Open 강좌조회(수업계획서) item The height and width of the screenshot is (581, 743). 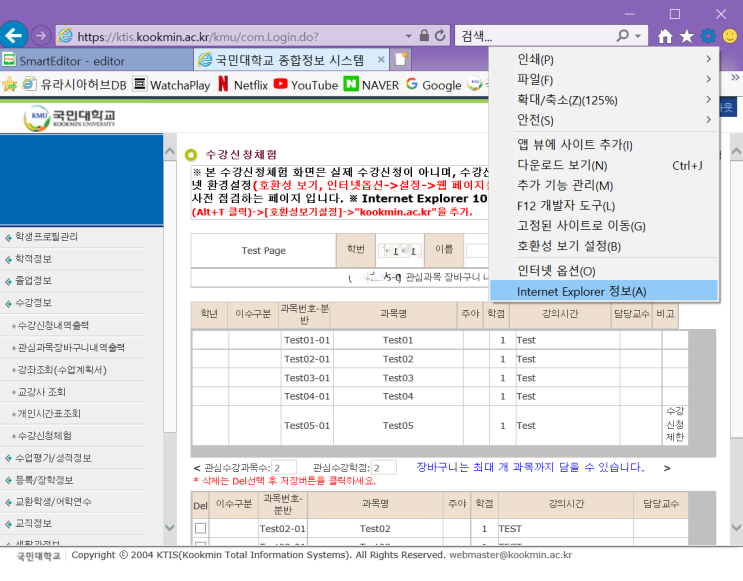click(62, 370)
